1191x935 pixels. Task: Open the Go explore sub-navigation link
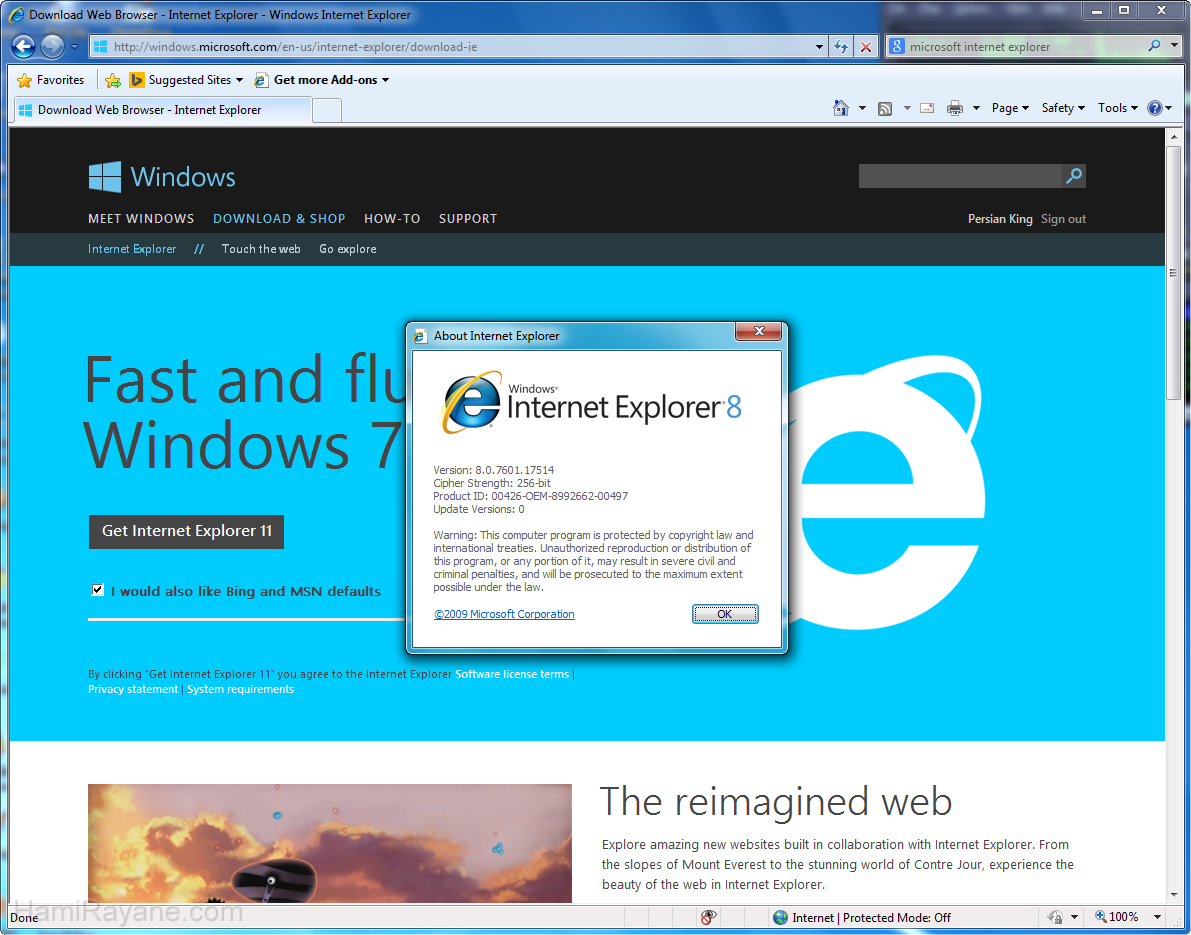tap(348, 249)
